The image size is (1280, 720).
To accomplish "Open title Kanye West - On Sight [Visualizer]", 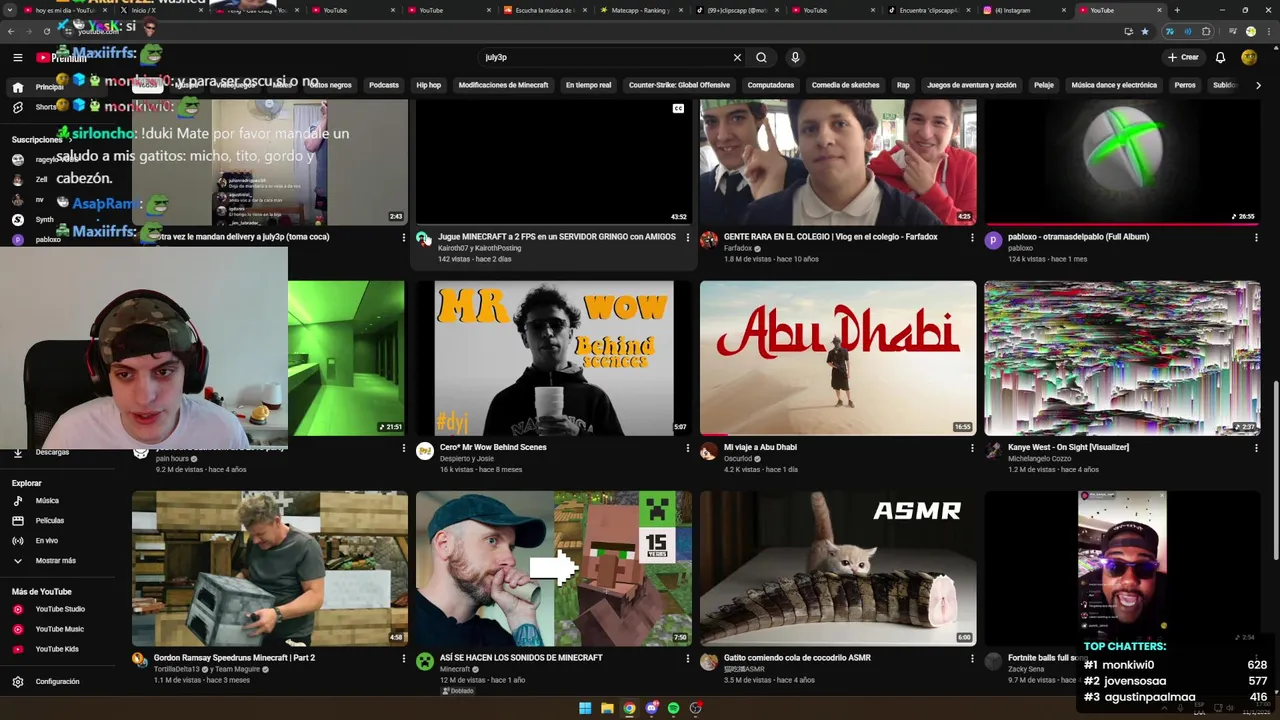I will tap(1068, 447).
